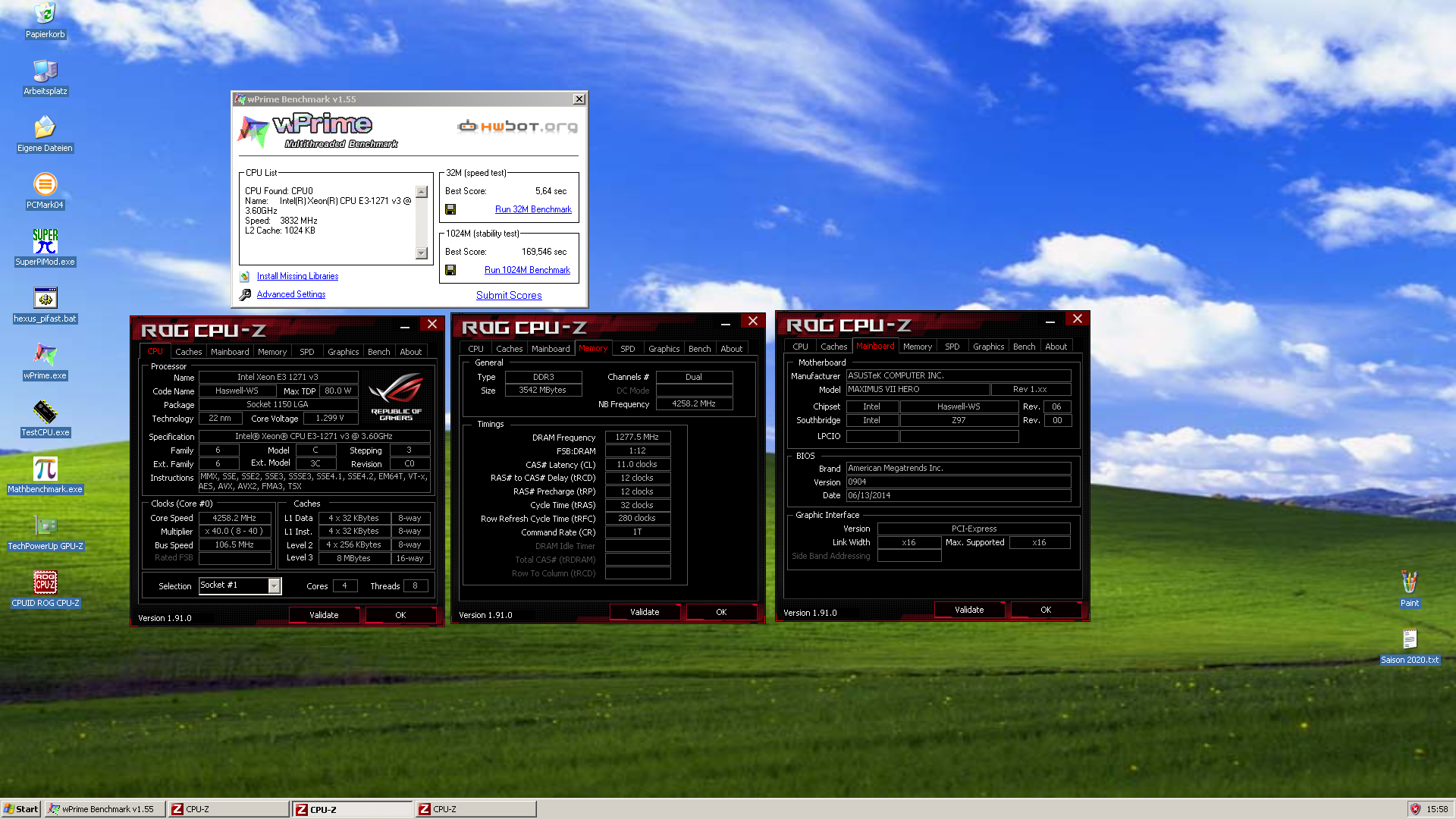Click OK in the Memory CPU-Z window
This screenshot has width=1456, height=819.
click(721, 612)
